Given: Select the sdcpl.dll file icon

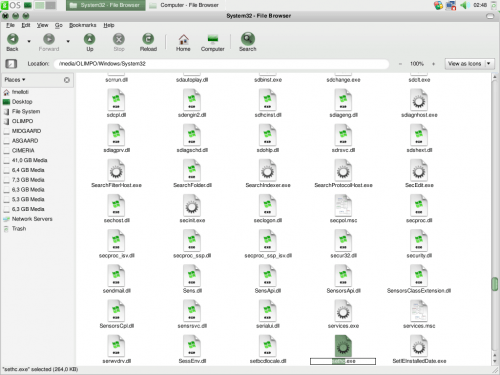Looking at the screenshot, I should pyautogui.click(x=116, y=100).
